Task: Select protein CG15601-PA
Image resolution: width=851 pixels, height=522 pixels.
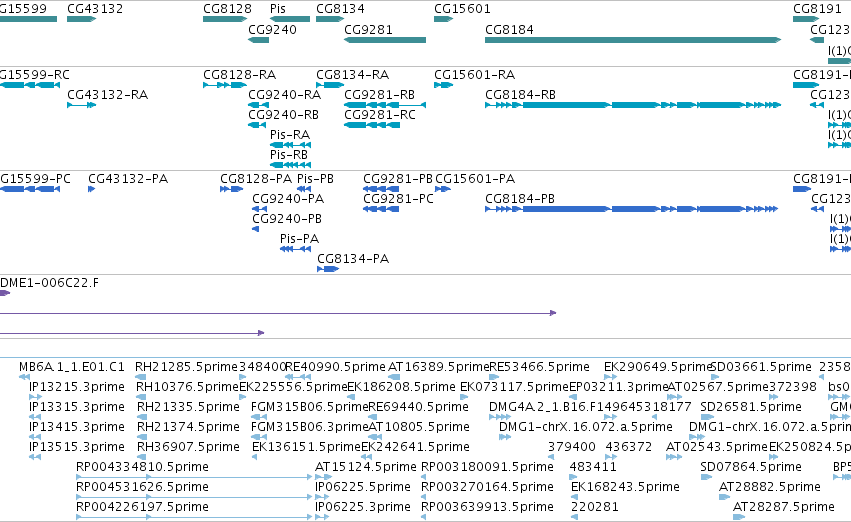Action: click(x=475, y=179)
